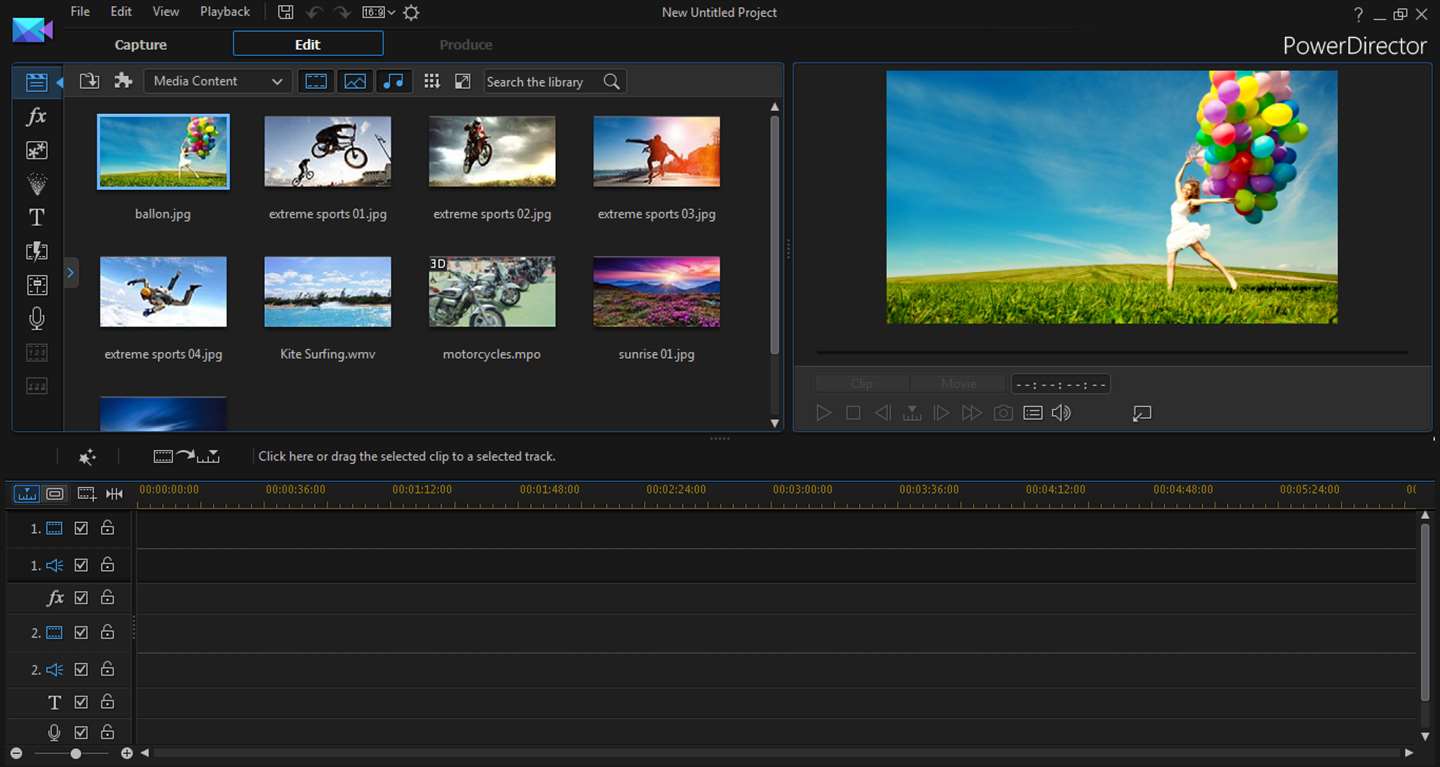Uncheck the effect (fx) track checkbox
This screenshot has height=767, width=1440.
pyautogui.click(x=81, y=598)
